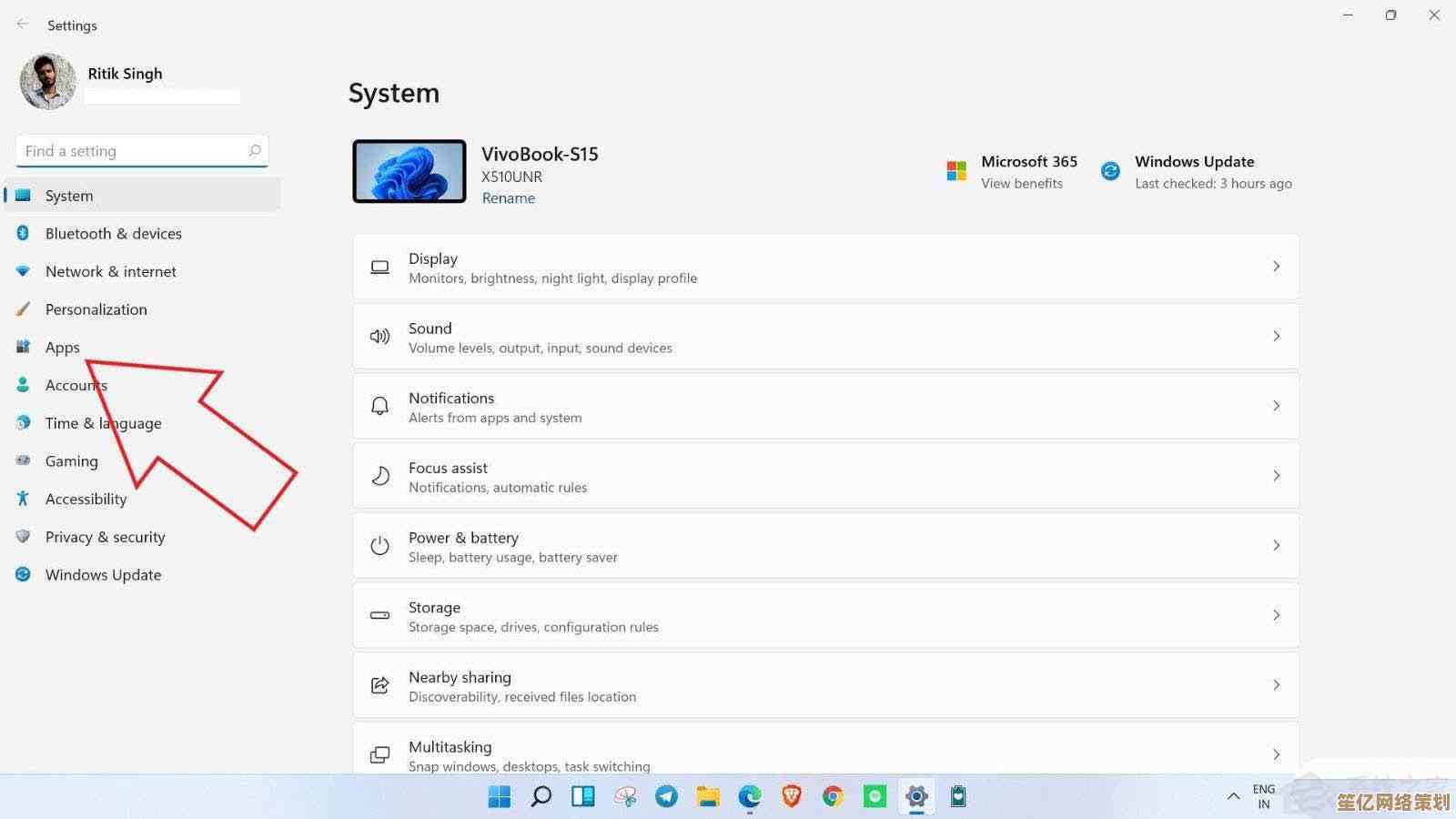Expand the Display settings chevron
Viewport: 1456px width, 819px height.
[x=1276, y=267]
